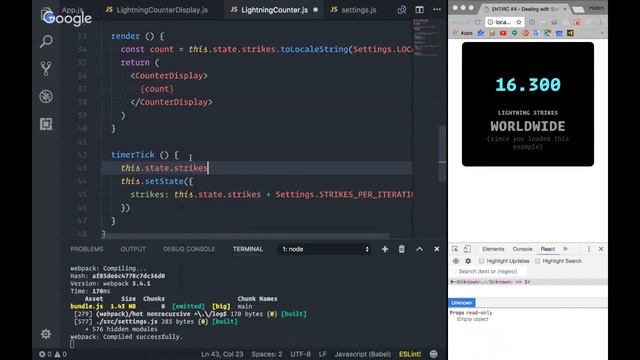
Task: Expand the Unknown component tree node
Action: pos(452,282)
